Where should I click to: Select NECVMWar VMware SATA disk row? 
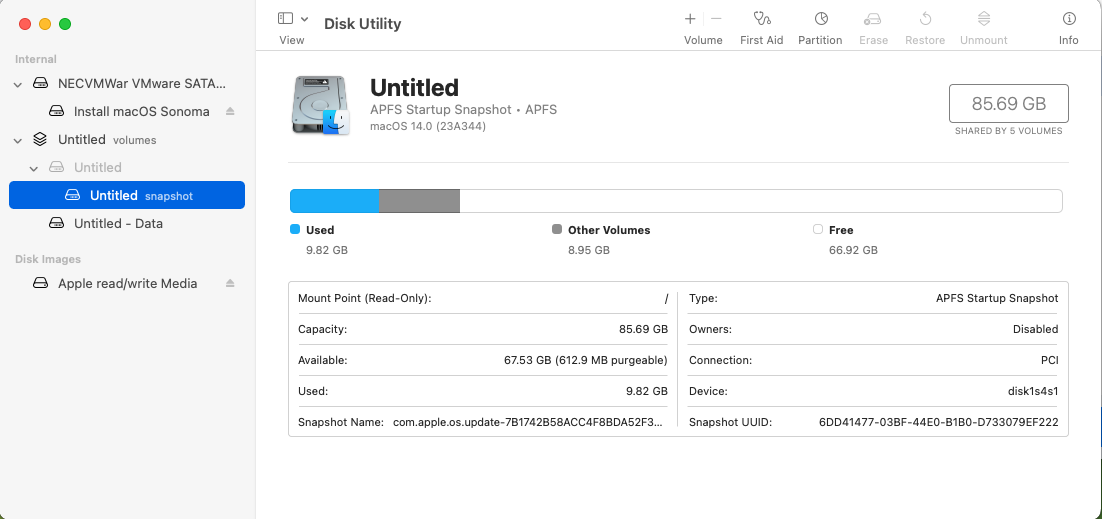[127, 84]
